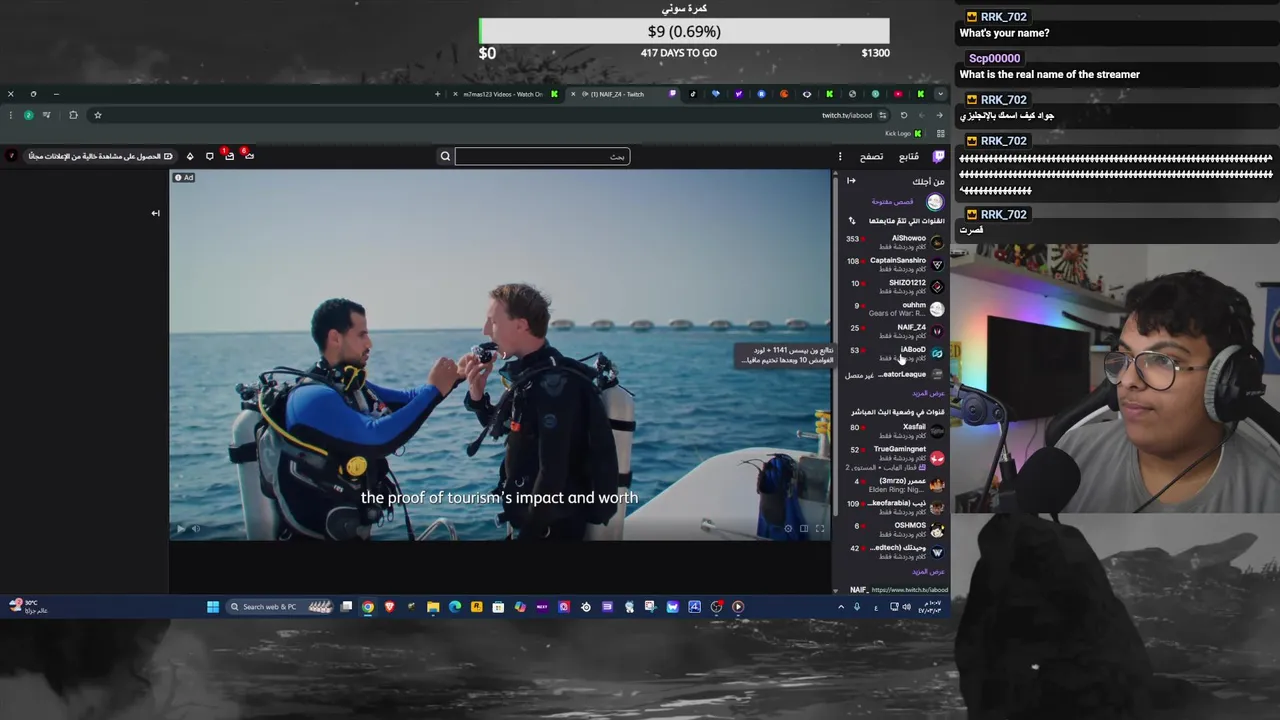Open the whispers chat bubble icon
Screen dimensions: 1280x720
(209, 156)
